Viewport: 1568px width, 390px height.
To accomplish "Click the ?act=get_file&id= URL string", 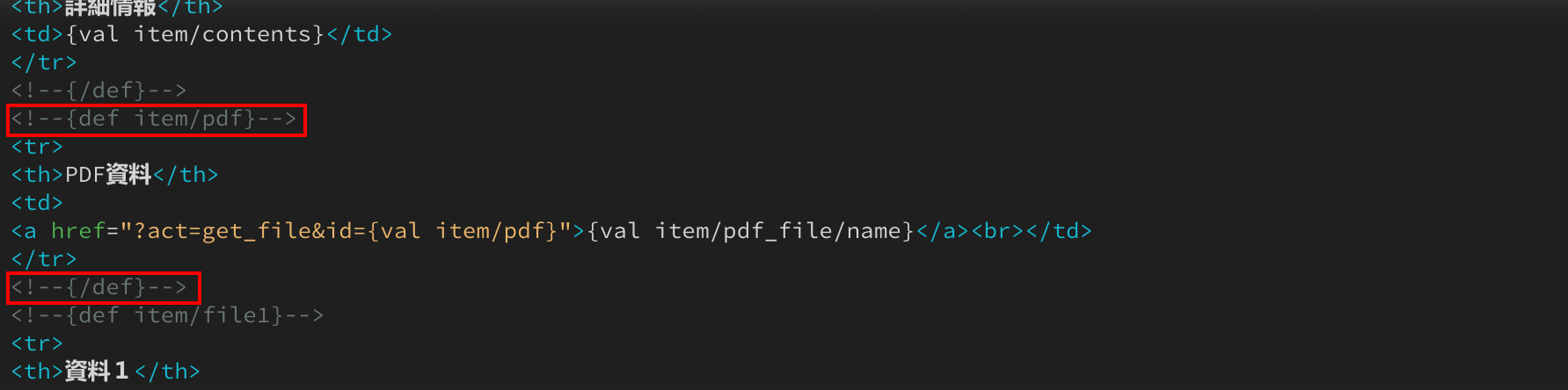I will (244, 231).
